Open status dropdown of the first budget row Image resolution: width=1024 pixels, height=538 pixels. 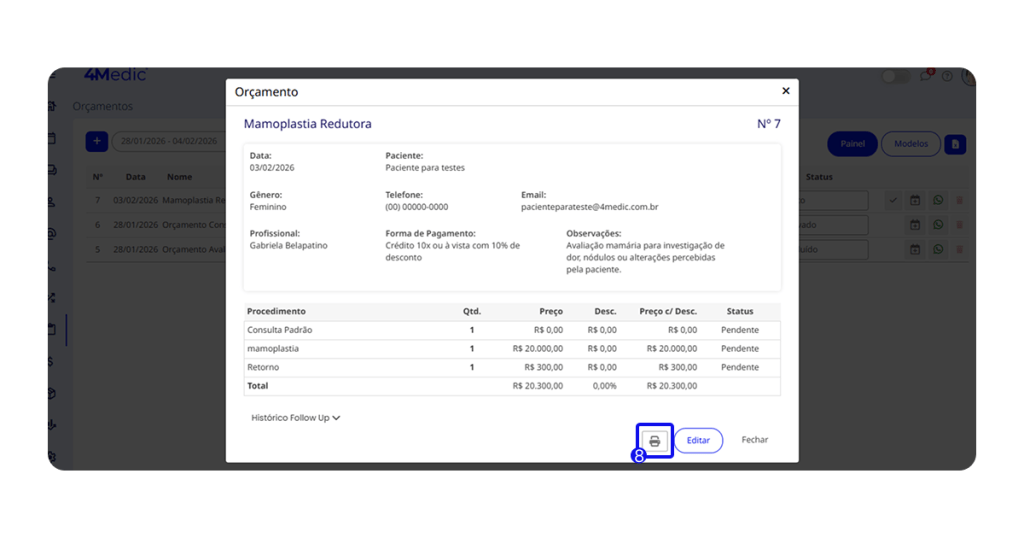click(833, 201)
